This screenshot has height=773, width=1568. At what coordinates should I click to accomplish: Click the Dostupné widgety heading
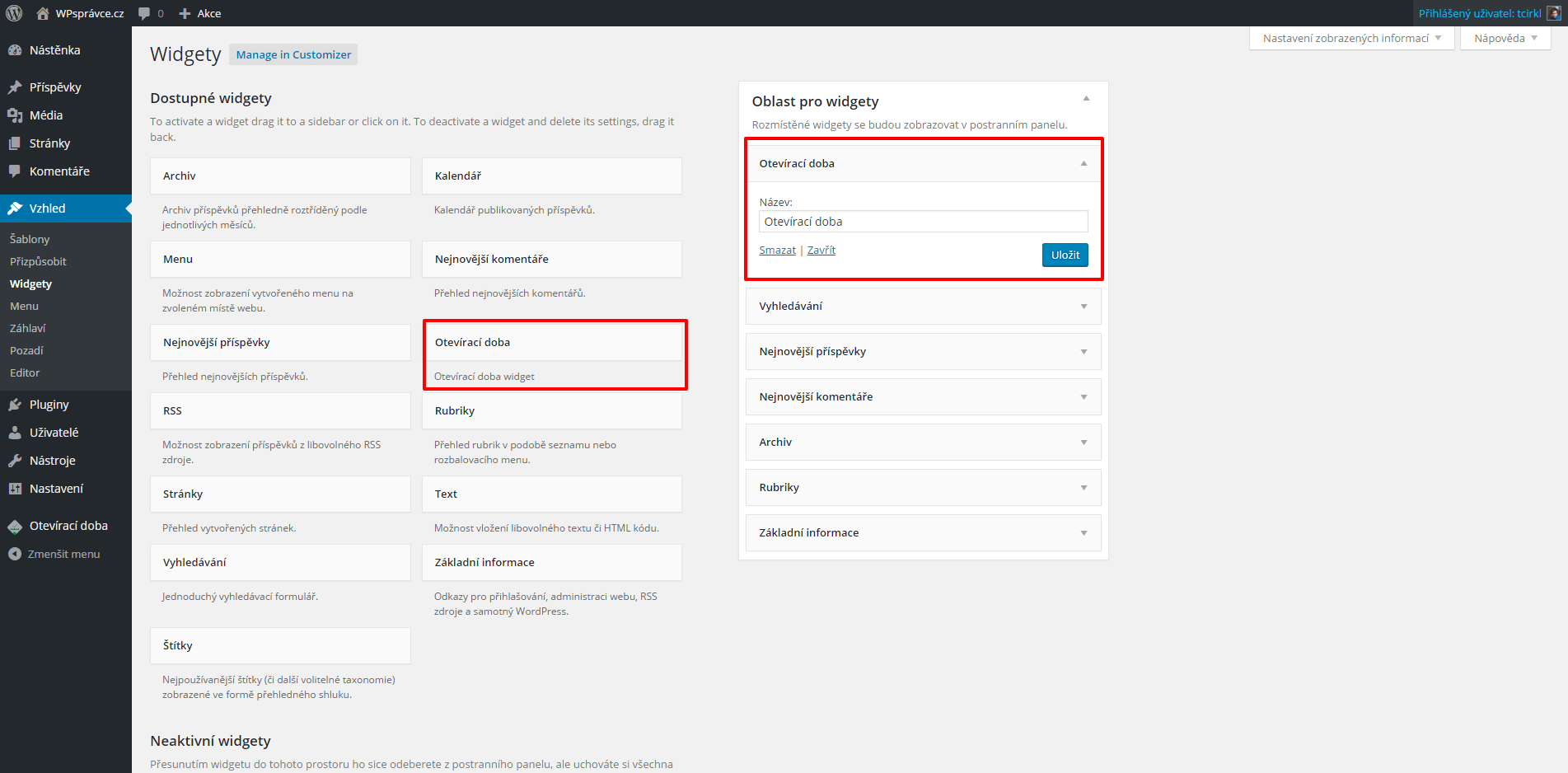pyautogui.click(x=211, y=98)
